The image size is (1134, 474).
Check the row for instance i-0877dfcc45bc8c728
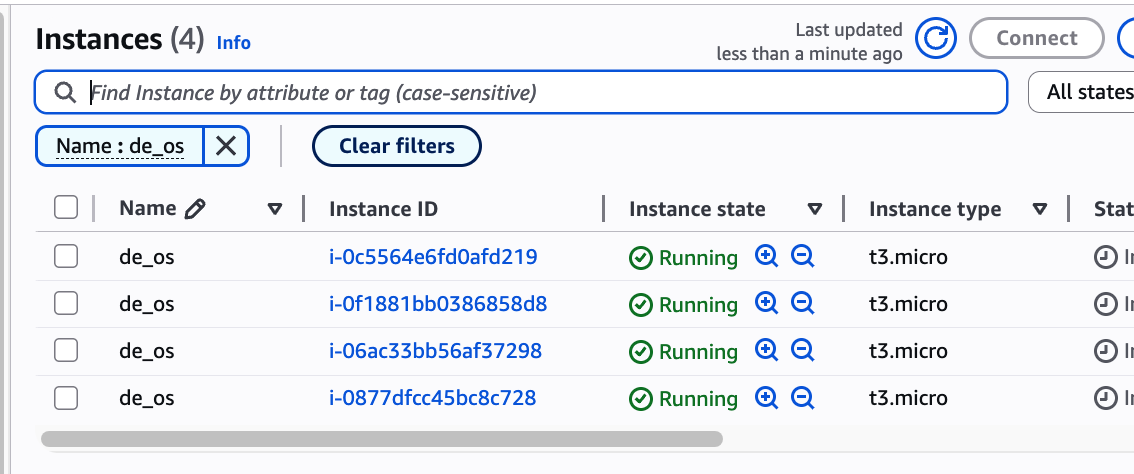tap(66, 398)
